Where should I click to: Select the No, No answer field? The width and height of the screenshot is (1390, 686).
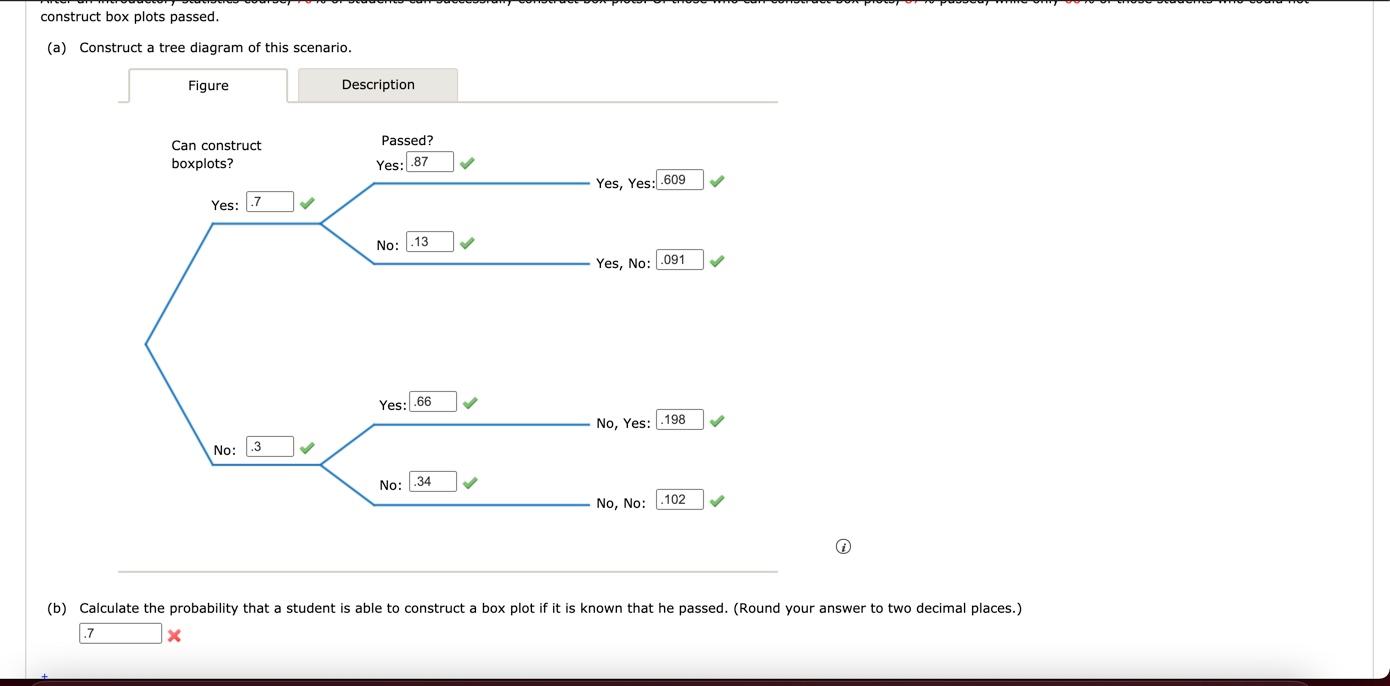coord(679,499)
